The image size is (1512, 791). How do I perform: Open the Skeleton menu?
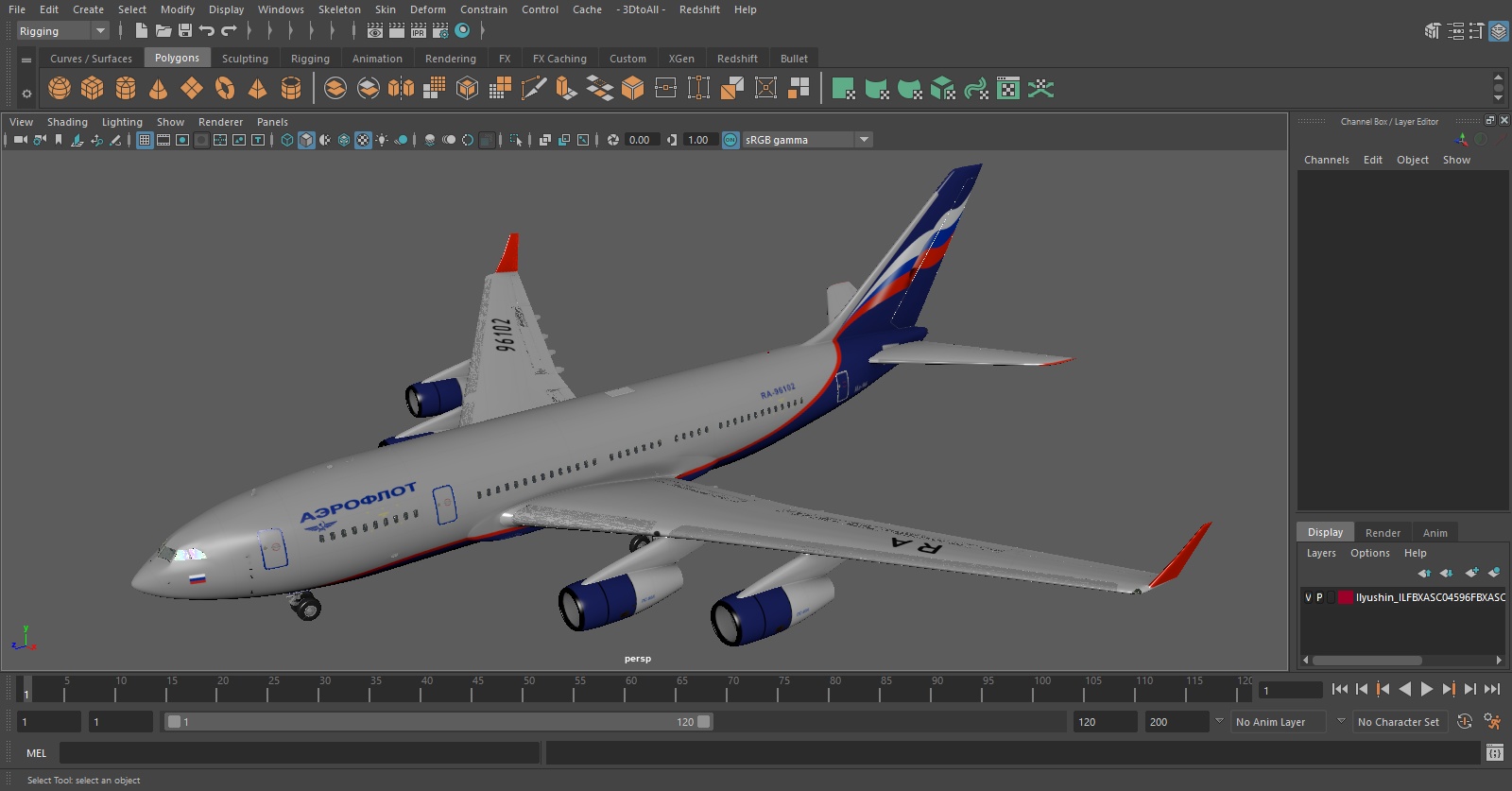coord(339,9)
